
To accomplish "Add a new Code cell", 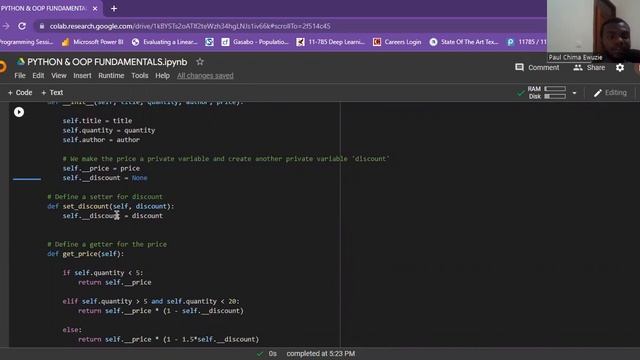I will pos(20,93).
